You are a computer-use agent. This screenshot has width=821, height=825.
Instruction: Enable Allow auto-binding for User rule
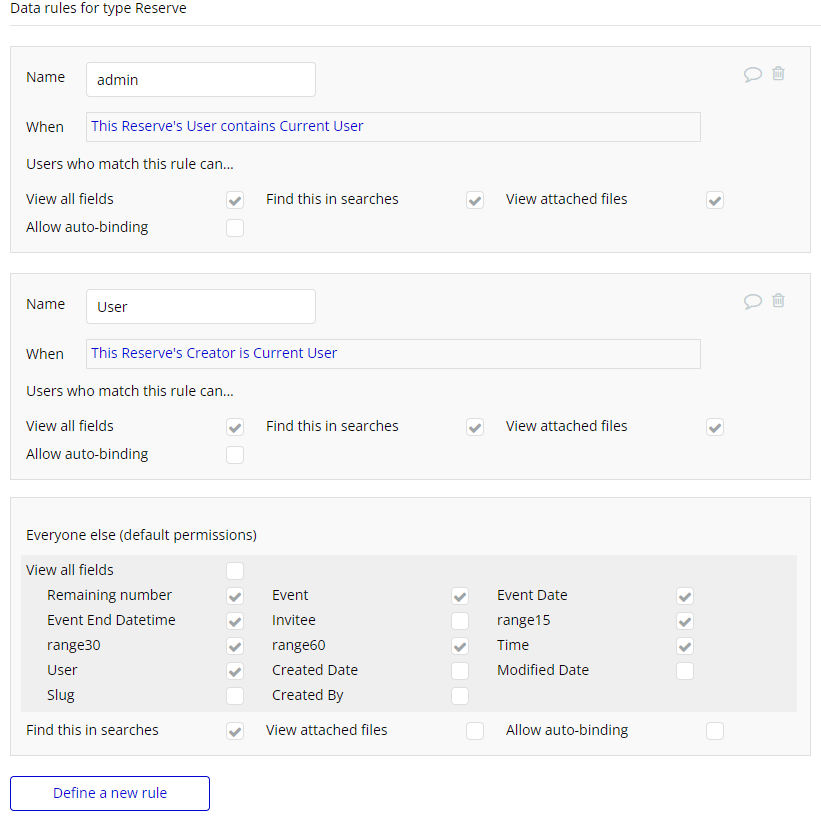235,455
